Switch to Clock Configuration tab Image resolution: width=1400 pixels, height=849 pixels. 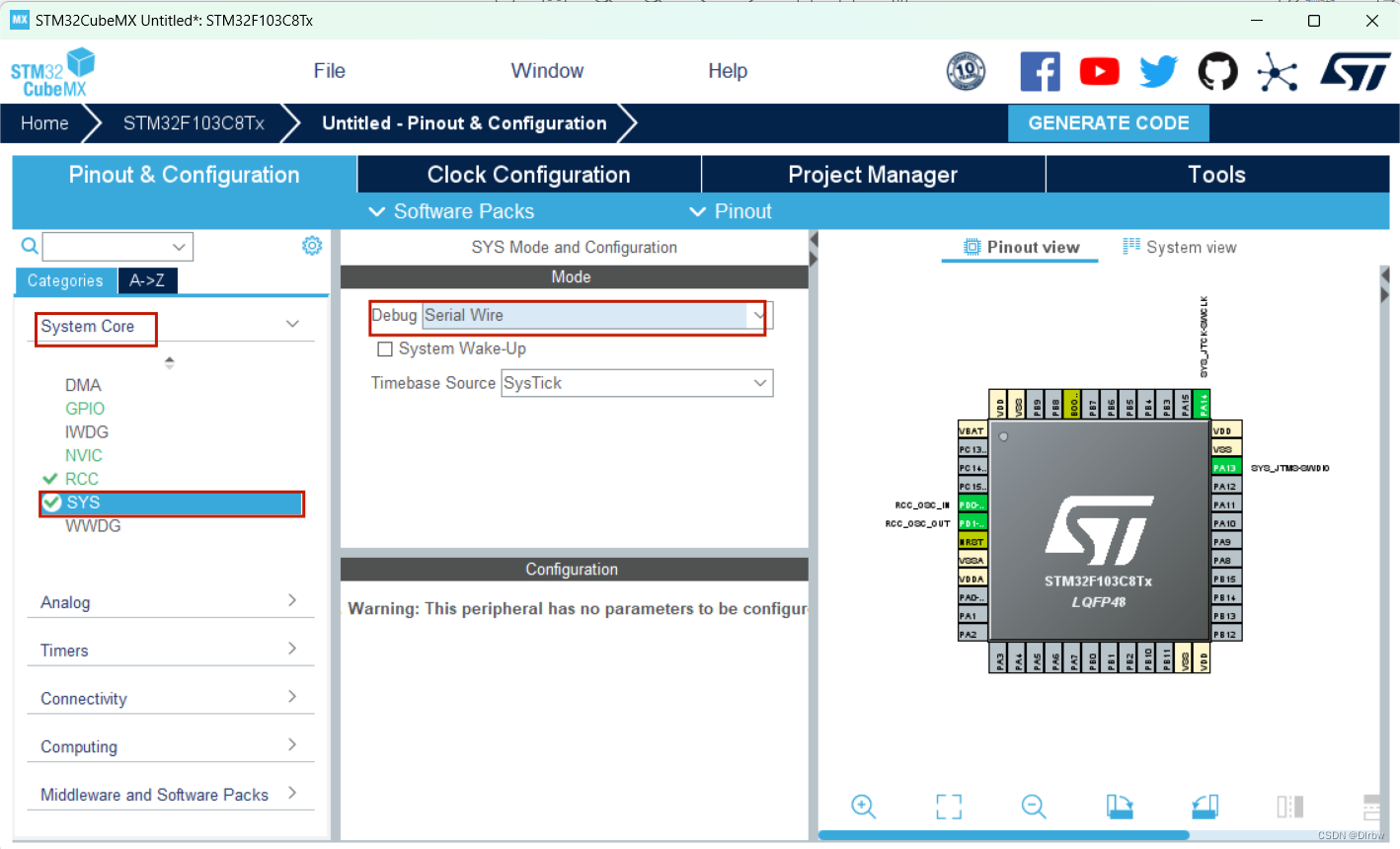pyautogui.click(x=529, y=175)
